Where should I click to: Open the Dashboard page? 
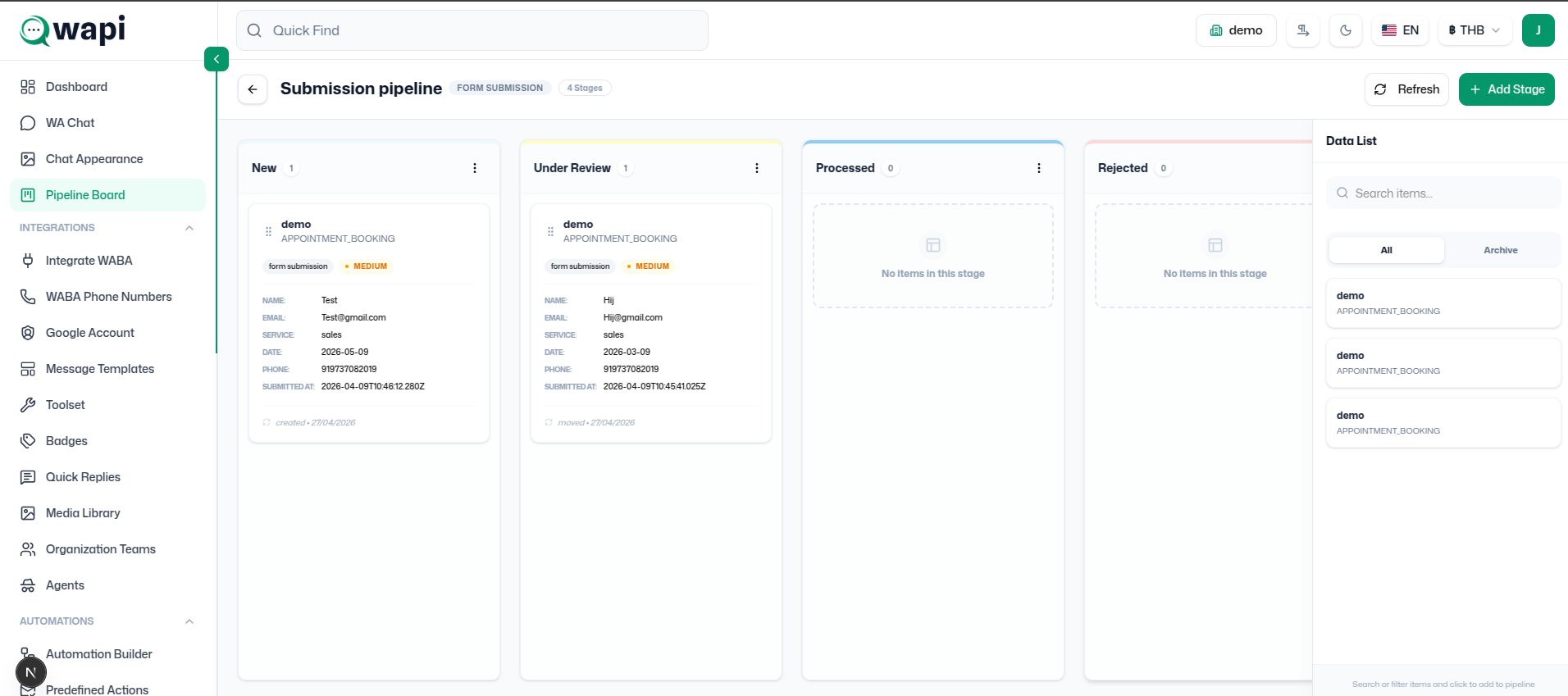(x=108, y=87)
